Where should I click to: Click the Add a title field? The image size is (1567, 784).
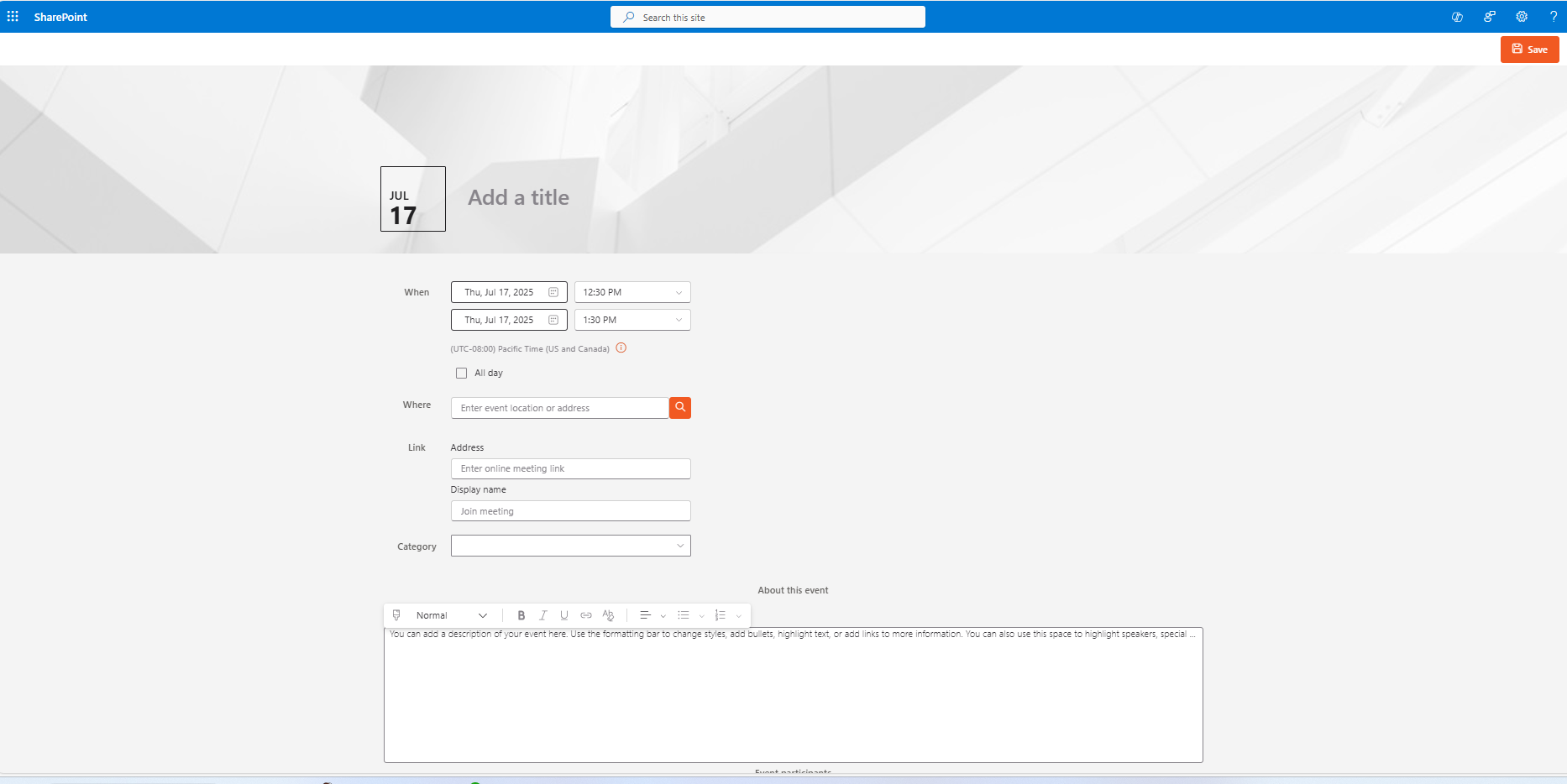[519, 197]
